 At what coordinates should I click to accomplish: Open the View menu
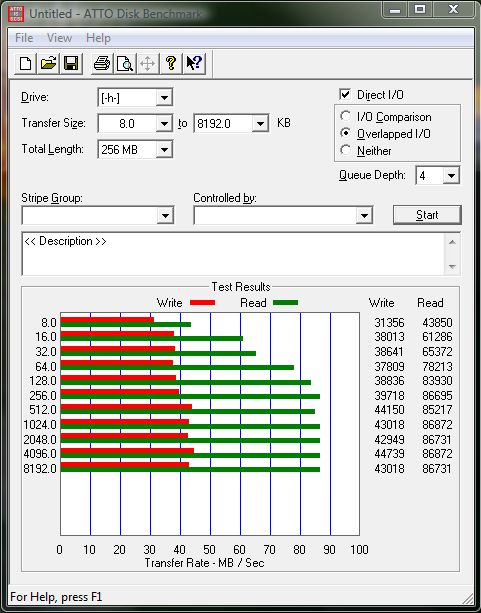click(x=59, y=38)
